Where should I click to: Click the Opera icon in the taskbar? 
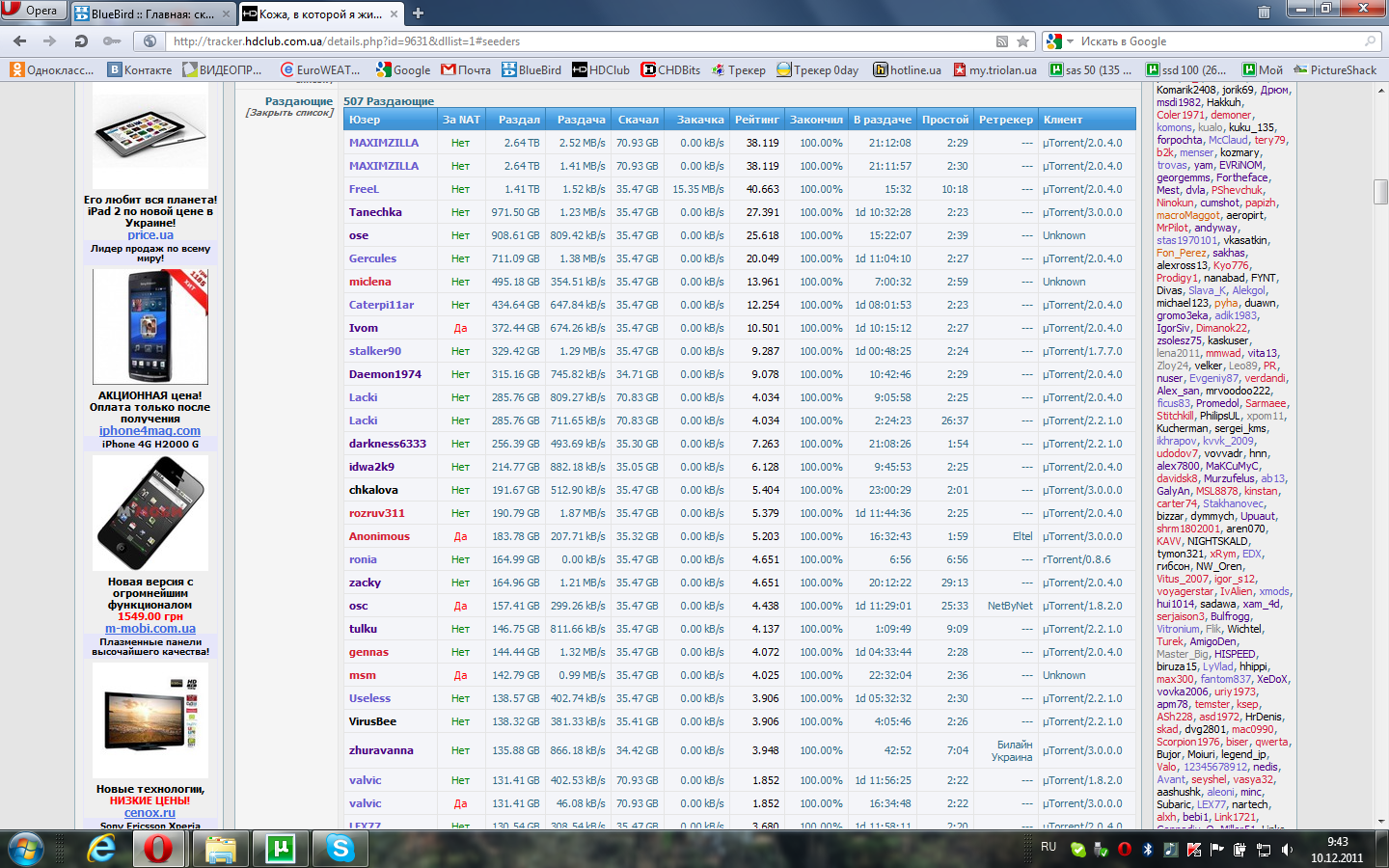pos(159,849)
